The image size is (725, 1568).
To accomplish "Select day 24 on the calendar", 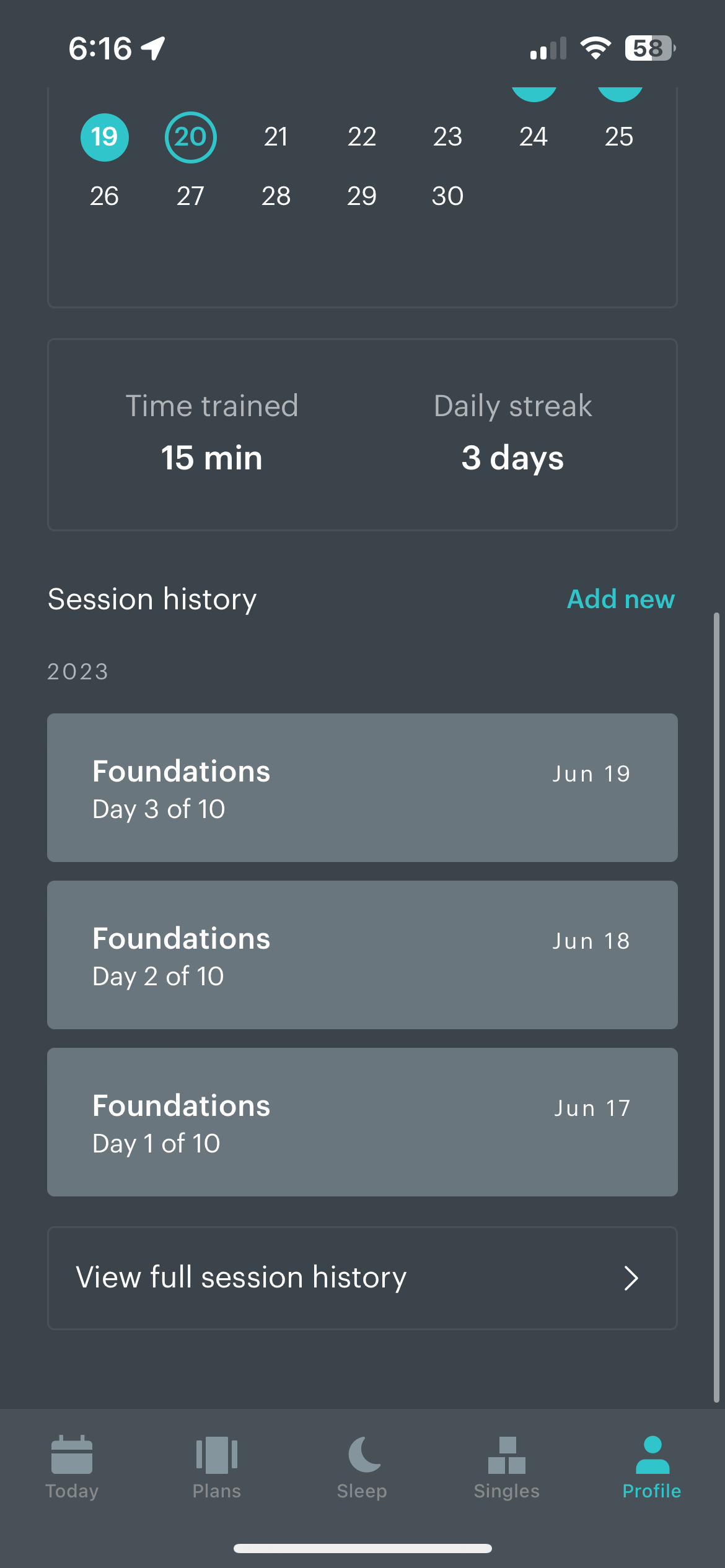I will [533, 137].
